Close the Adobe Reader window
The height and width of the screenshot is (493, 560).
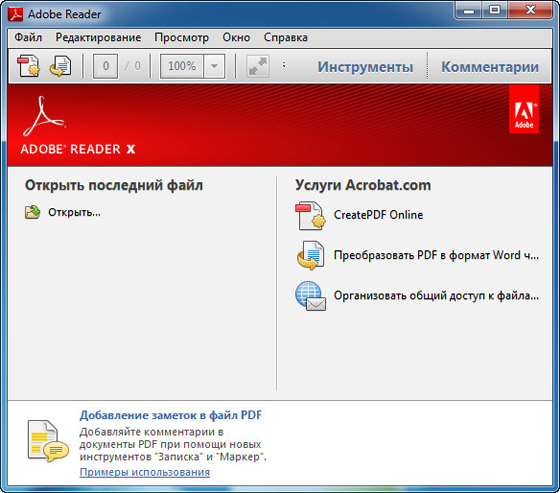(x=530, y=10)
